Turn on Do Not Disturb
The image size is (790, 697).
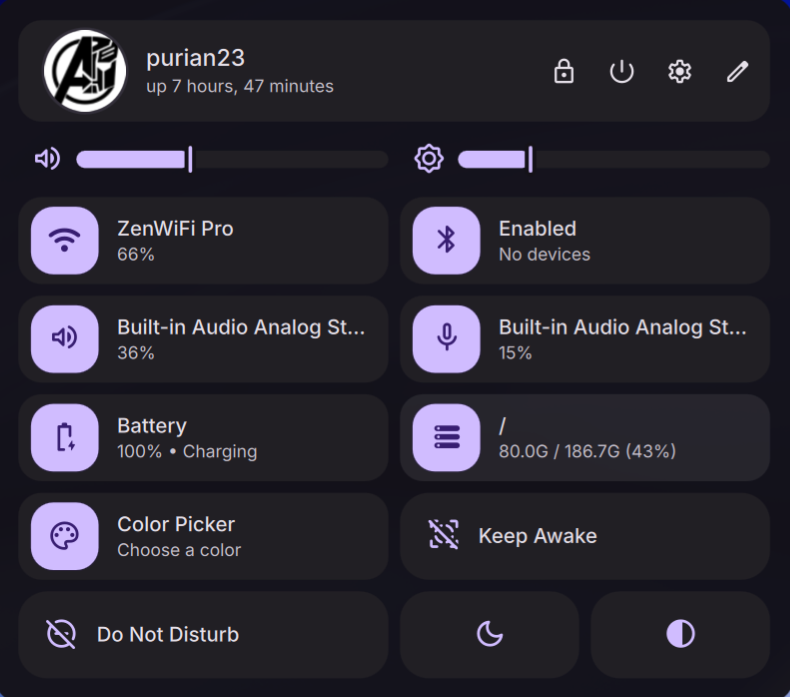tap(203, 635)
